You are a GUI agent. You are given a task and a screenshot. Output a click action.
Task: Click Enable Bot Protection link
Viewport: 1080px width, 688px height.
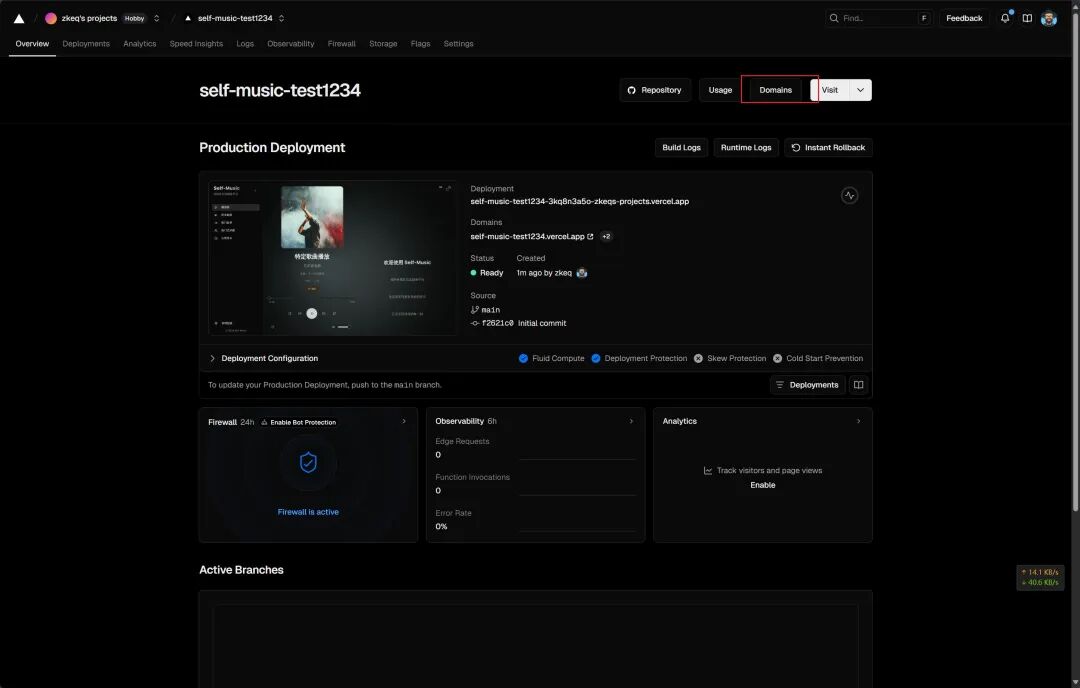(298, 422)
